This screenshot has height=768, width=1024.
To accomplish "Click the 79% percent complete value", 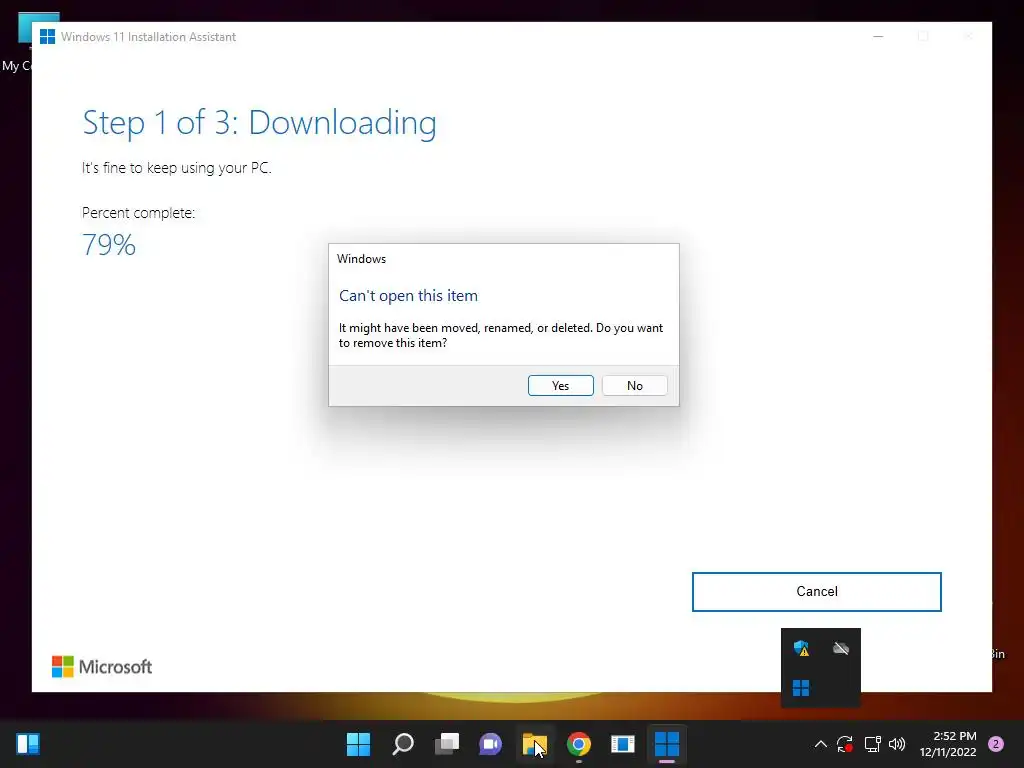I will tap(109, 245).
